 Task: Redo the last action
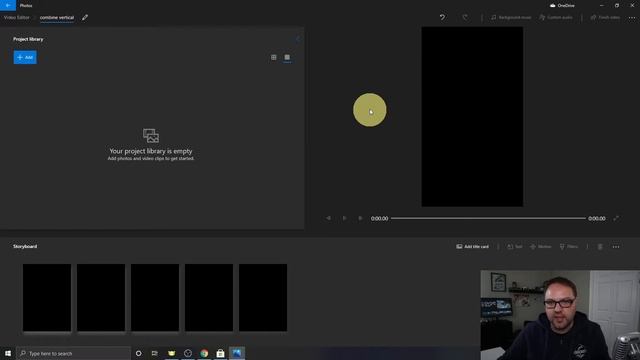point(465,18)
